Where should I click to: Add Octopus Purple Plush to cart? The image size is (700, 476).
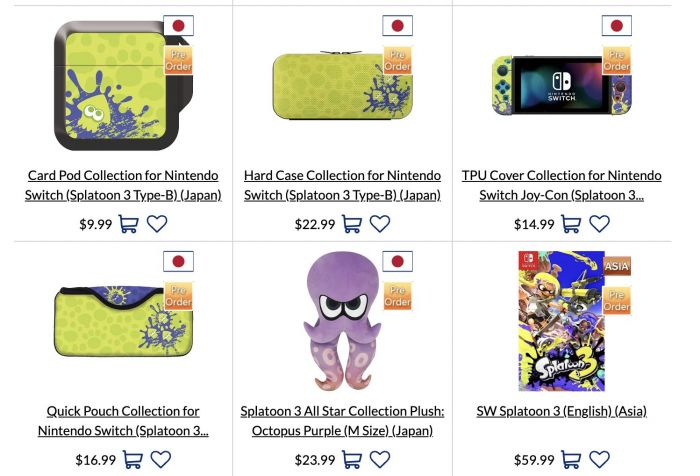coord(352,459)
